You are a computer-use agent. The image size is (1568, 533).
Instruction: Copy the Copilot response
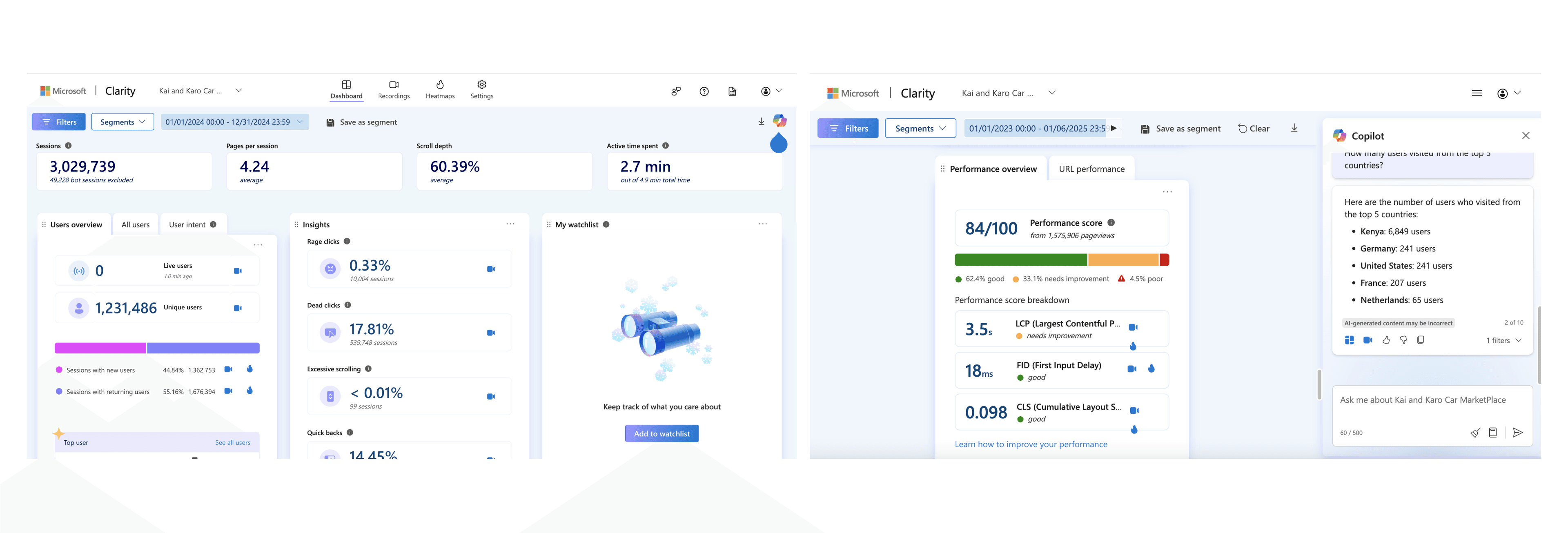[1420, 340]
